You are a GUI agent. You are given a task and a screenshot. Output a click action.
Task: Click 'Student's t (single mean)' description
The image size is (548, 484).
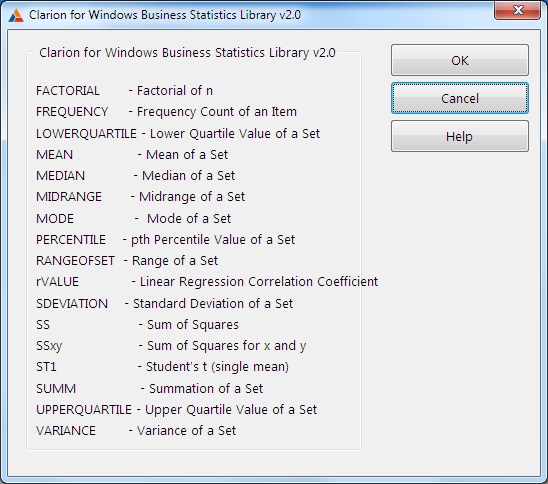click(217, 367)
